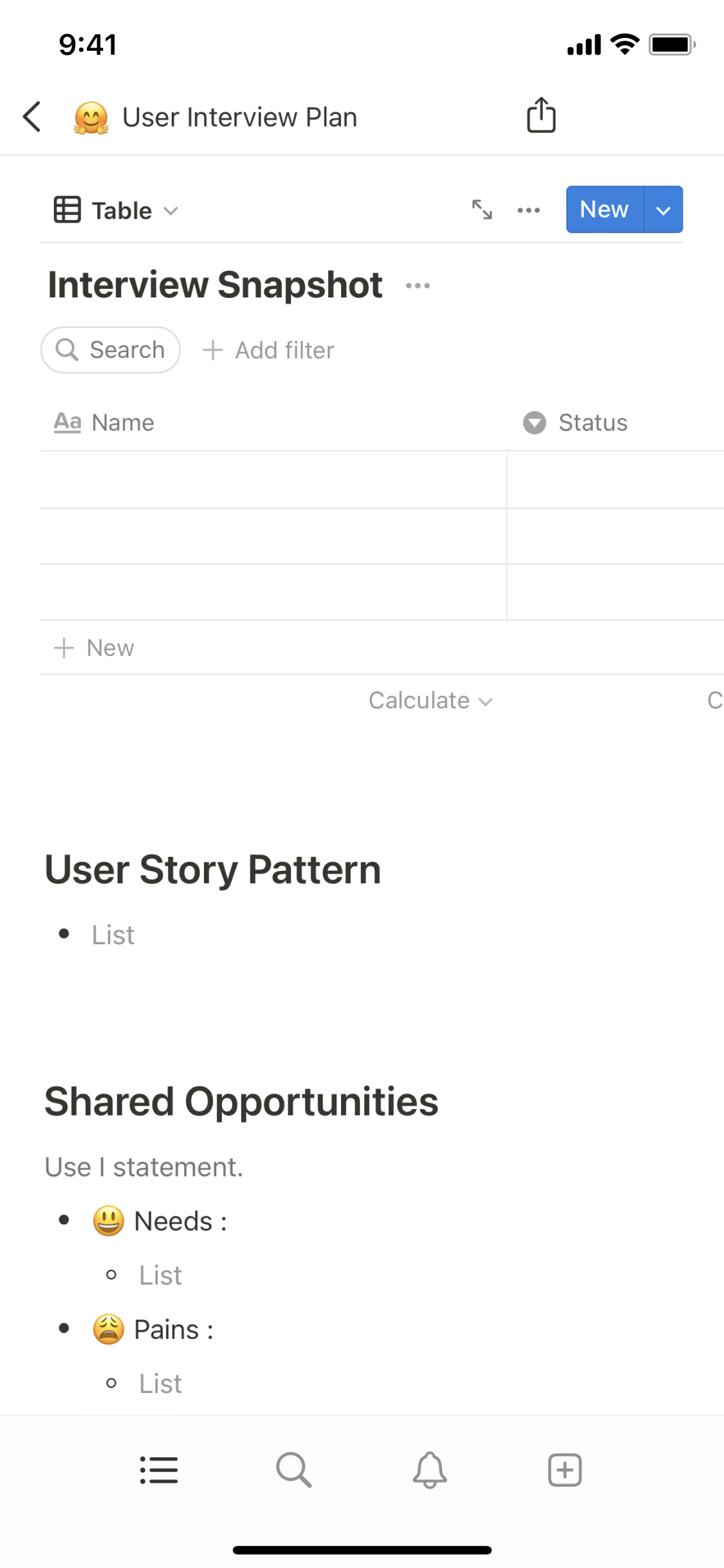
Task: Add a new row below table
Action: pyautogui.click(x=95, y=648)
